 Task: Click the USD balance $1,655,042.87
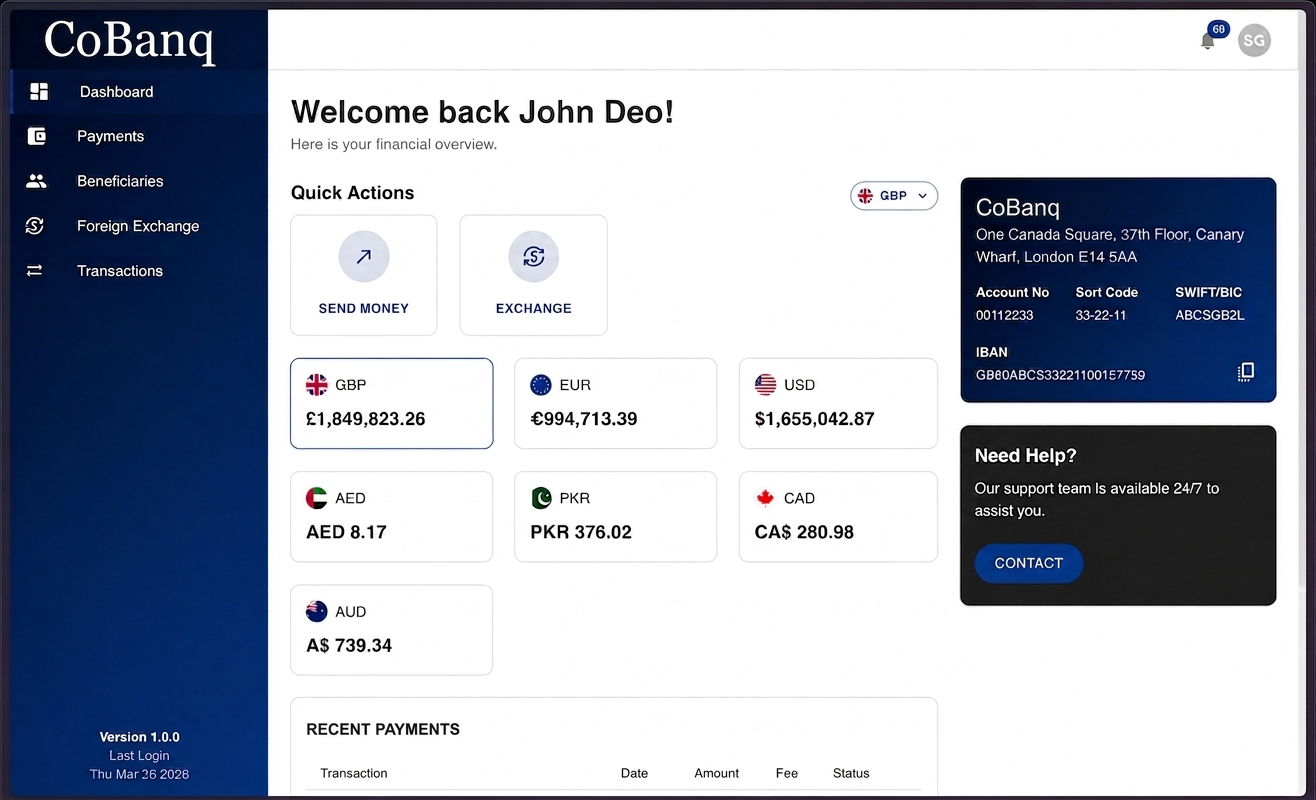(x=815, y=419)
